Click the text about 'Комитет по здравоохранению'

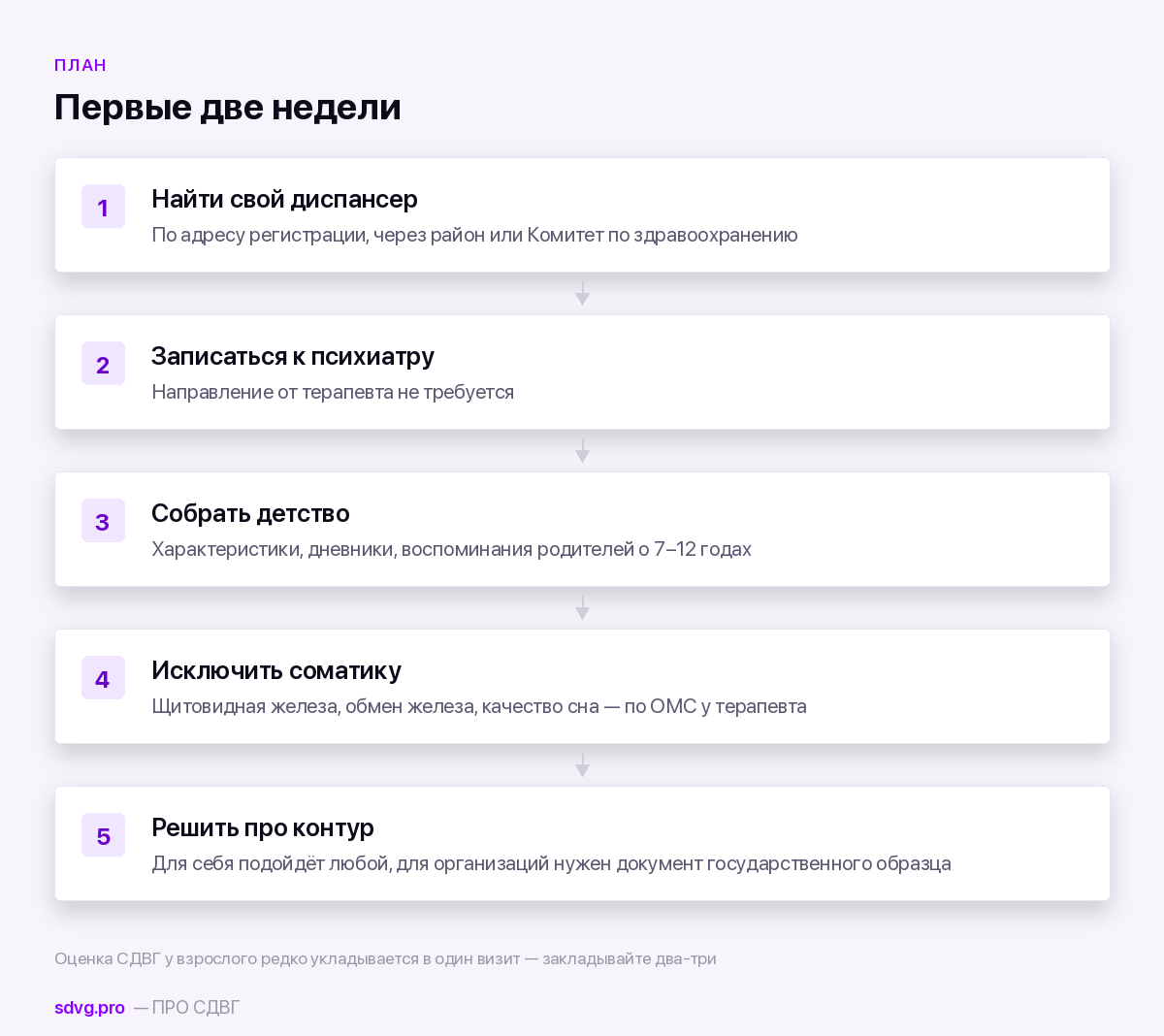[474, 235]
